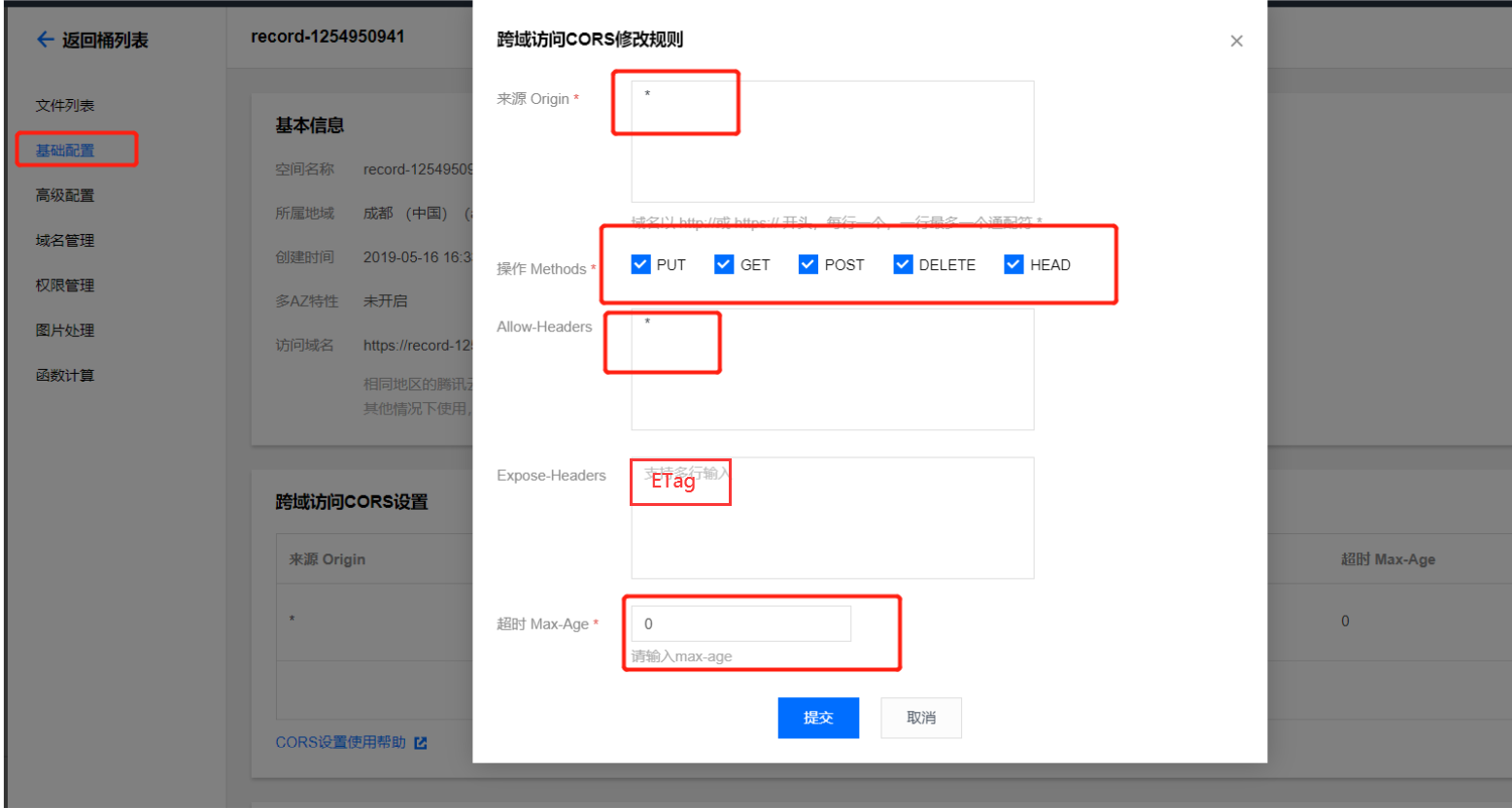Uncheck the PUT method checkbox
The height and width of the screenshot is (808, 1512).
(x=640, y=264)
